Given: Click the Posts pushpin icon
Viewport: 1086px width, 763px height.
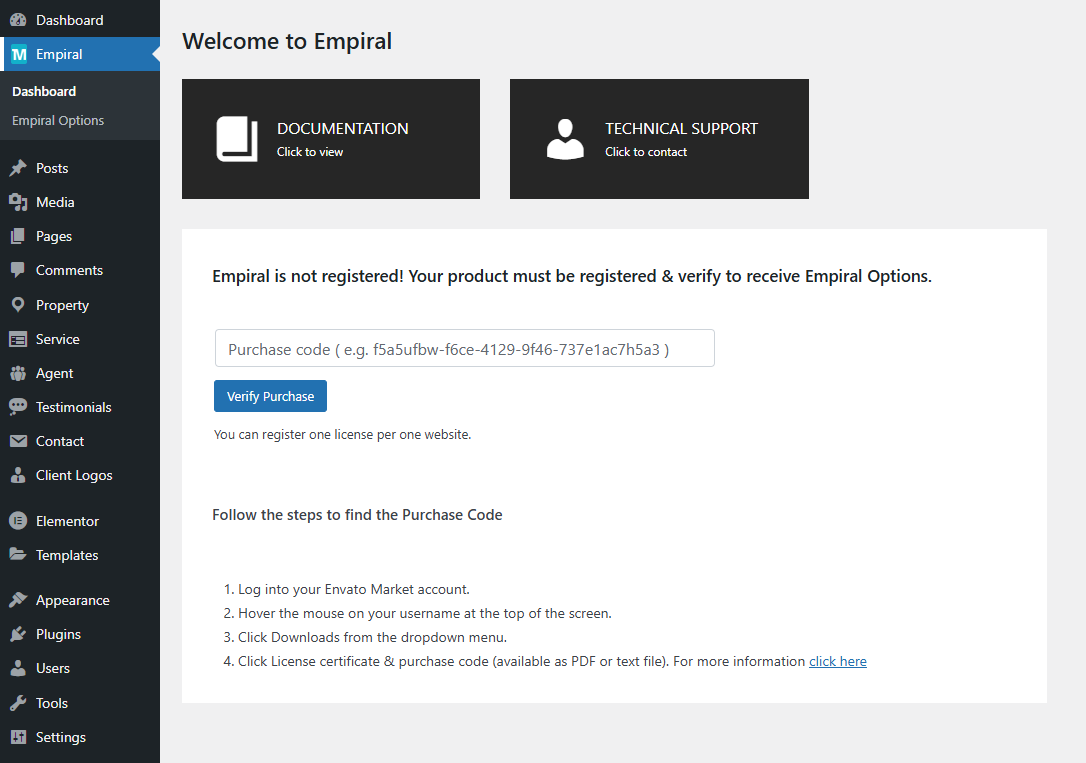Looking at the screenshot, I should click(x=18, y=168).
